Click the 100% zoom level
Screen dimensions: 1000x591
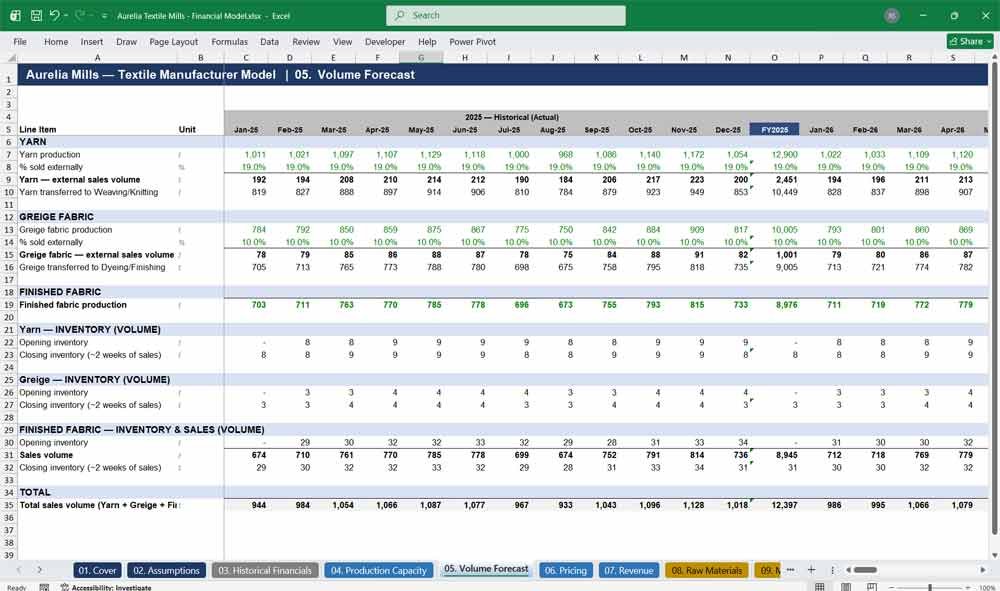987,587
